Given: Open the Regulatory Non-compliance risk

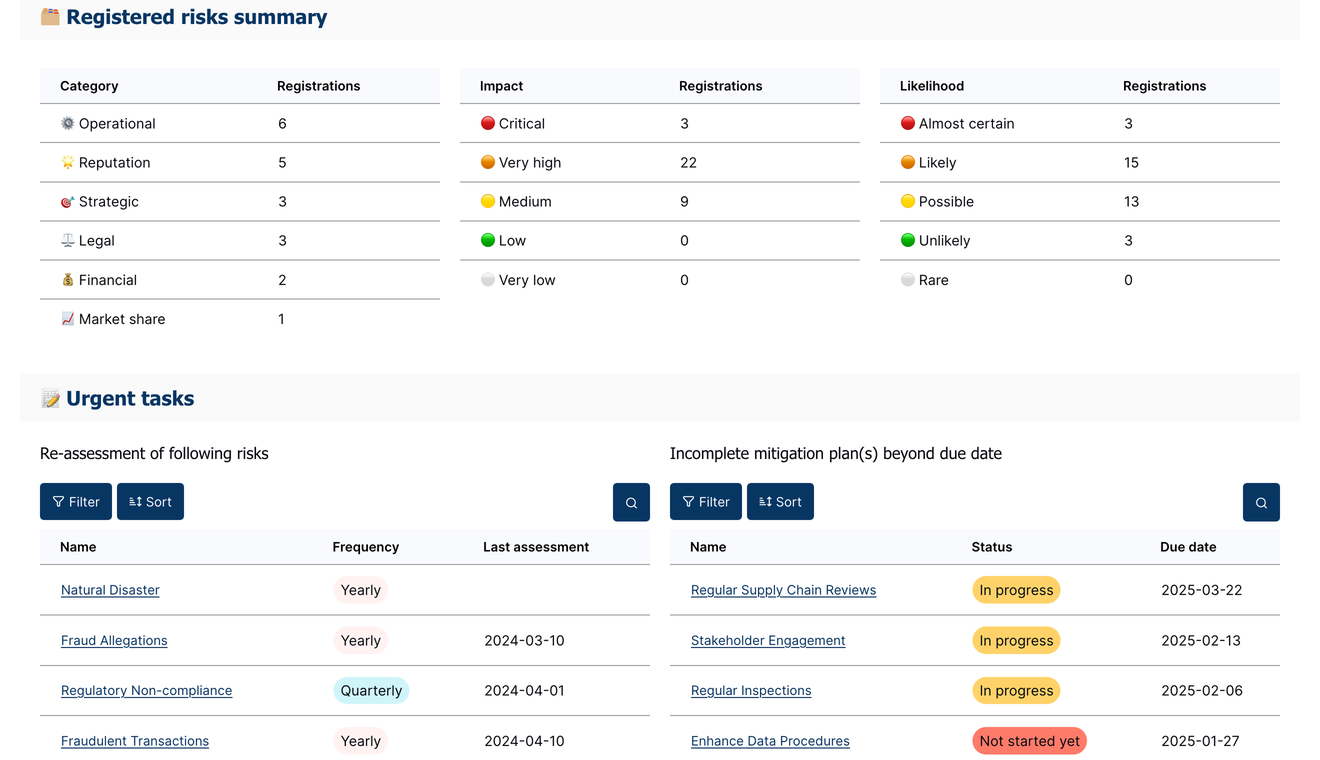Looking at the screenshot, I should click(x=146, y=691).
